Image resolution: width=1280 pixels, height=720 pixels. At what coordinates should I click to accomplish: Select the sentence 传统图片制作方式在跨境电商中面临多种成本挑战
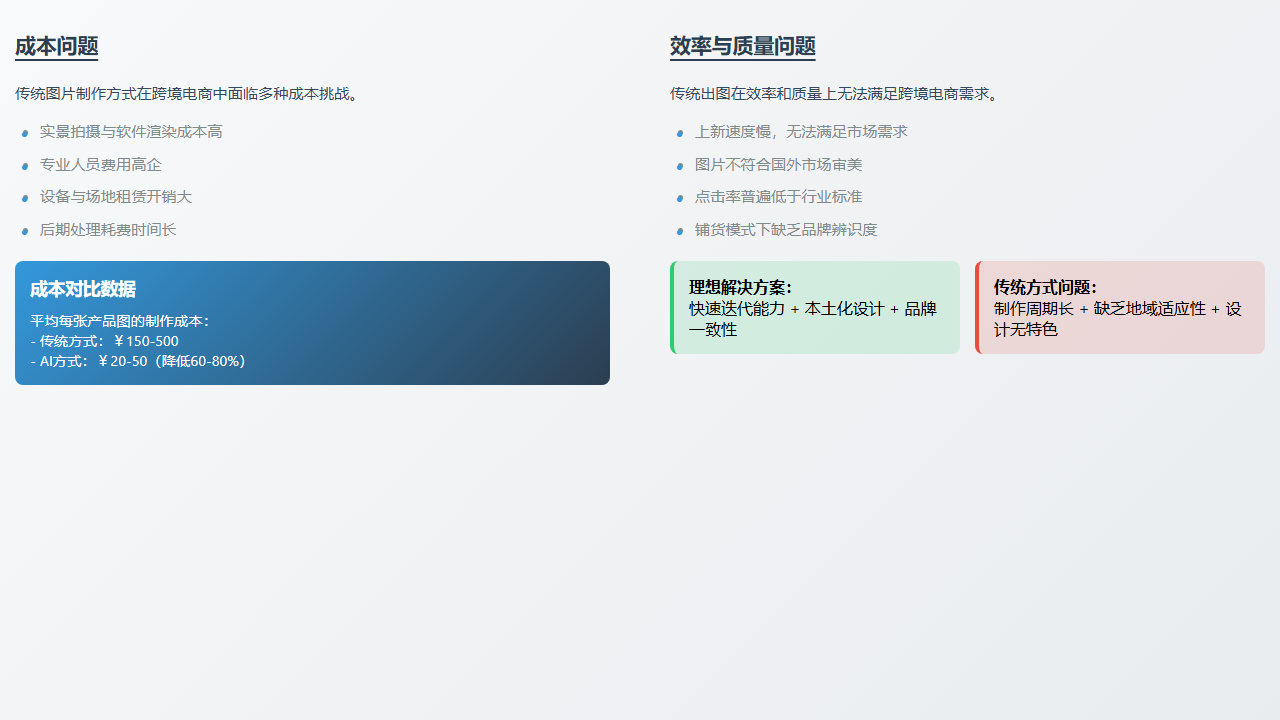point(187,94)
